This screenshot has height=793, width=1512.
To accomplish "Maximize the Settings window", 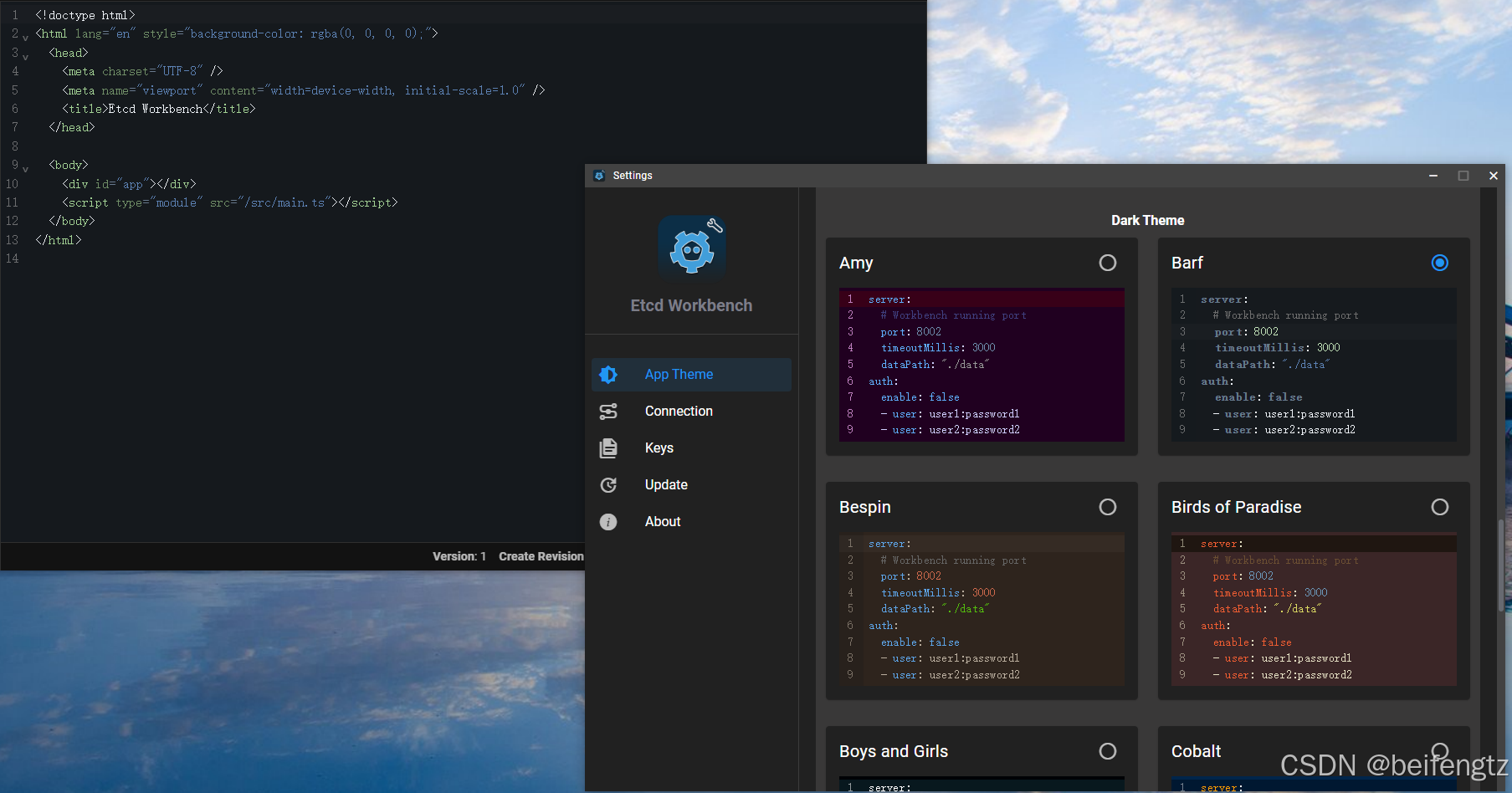I will click(x=1463, y=176).
